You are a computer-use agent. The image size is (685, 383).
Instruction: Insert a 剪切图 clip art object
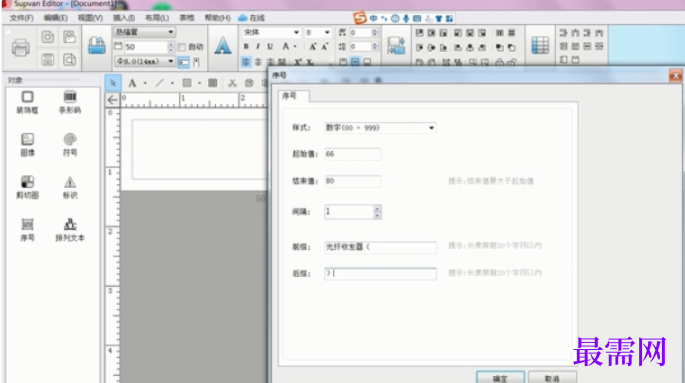(27, 187)
